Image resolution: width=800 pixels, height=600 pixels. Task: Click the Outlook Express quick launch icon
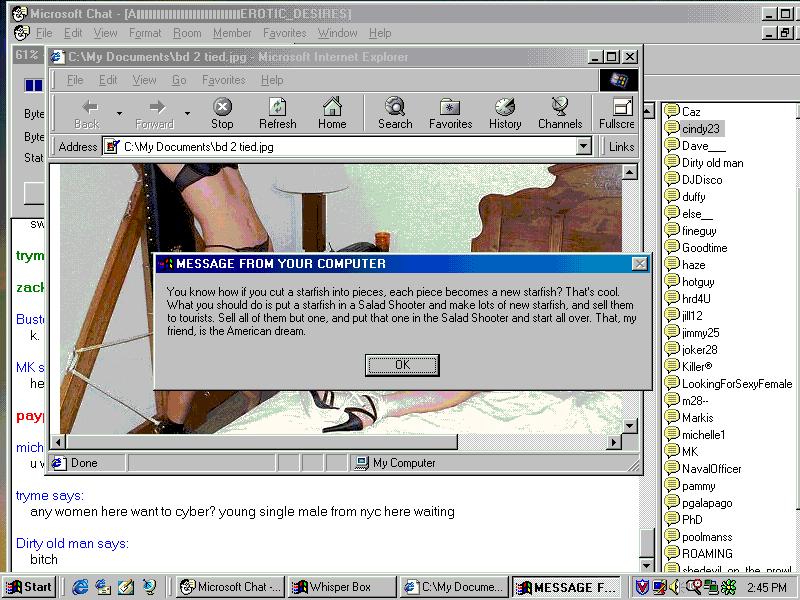tap(103, 587)
